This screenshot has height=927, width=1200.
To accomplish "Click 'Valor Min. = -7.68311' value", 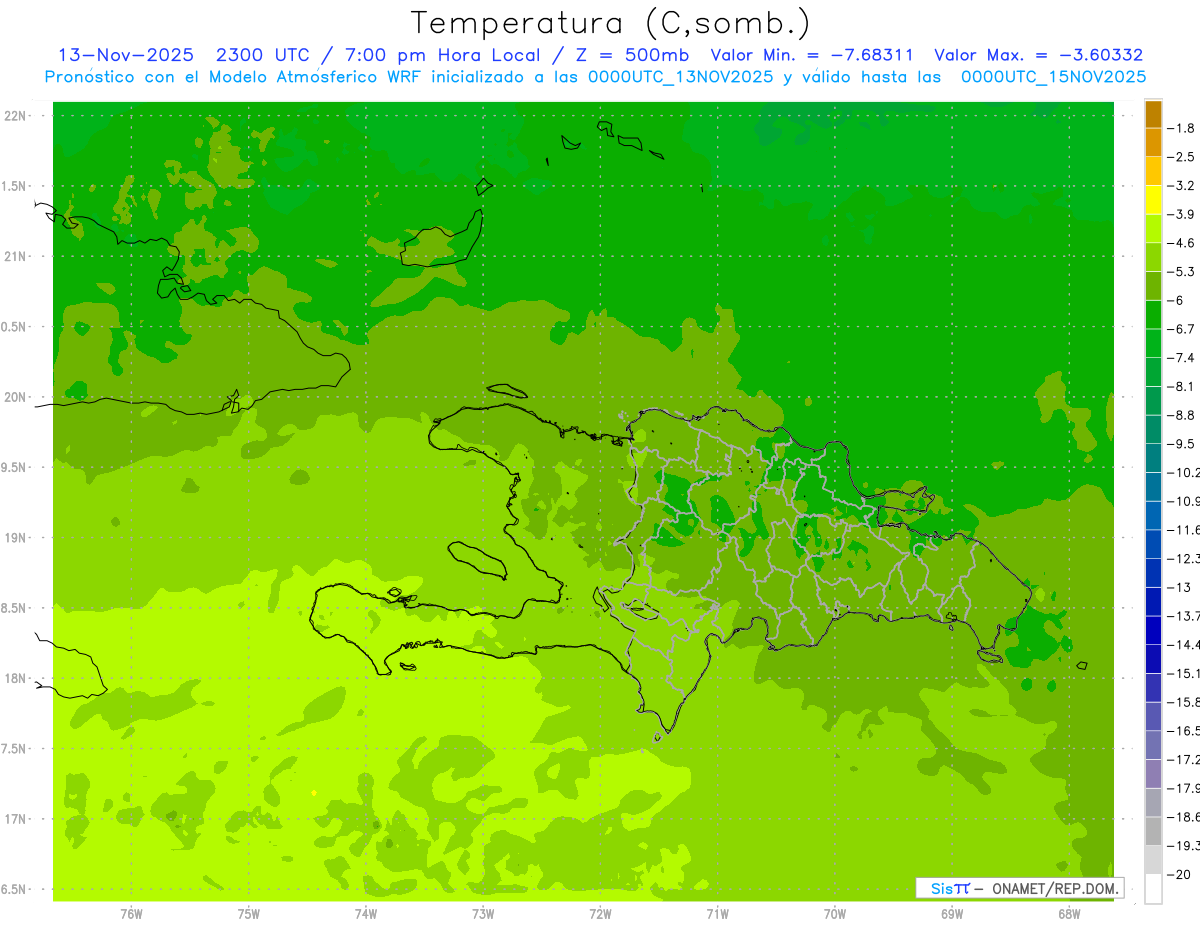I will (810, 55).
